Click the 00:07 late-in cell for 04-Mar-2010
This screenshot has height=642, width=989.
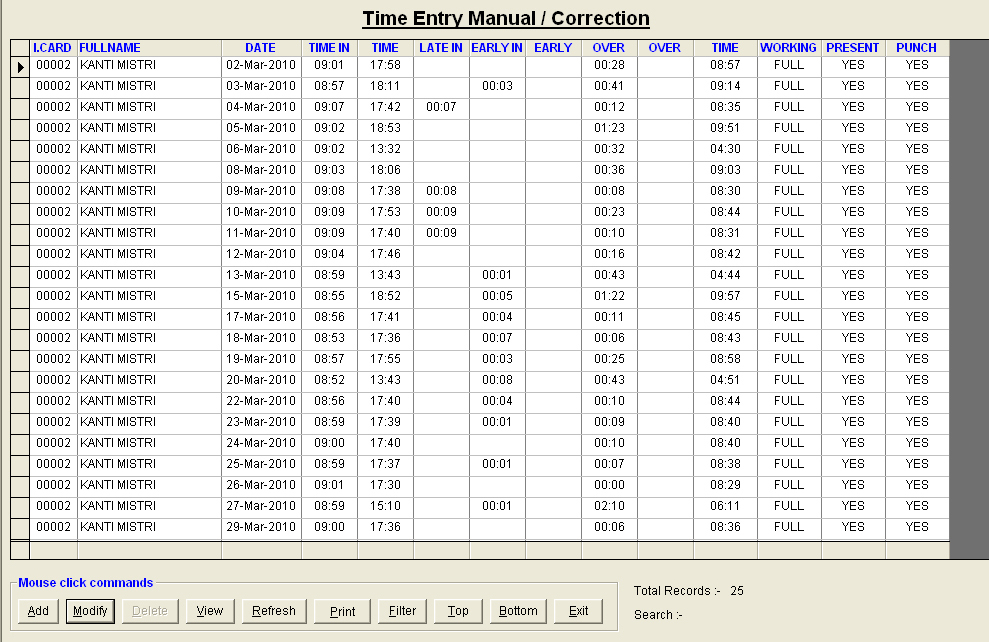pyautogui.click(x=441, y=107)
